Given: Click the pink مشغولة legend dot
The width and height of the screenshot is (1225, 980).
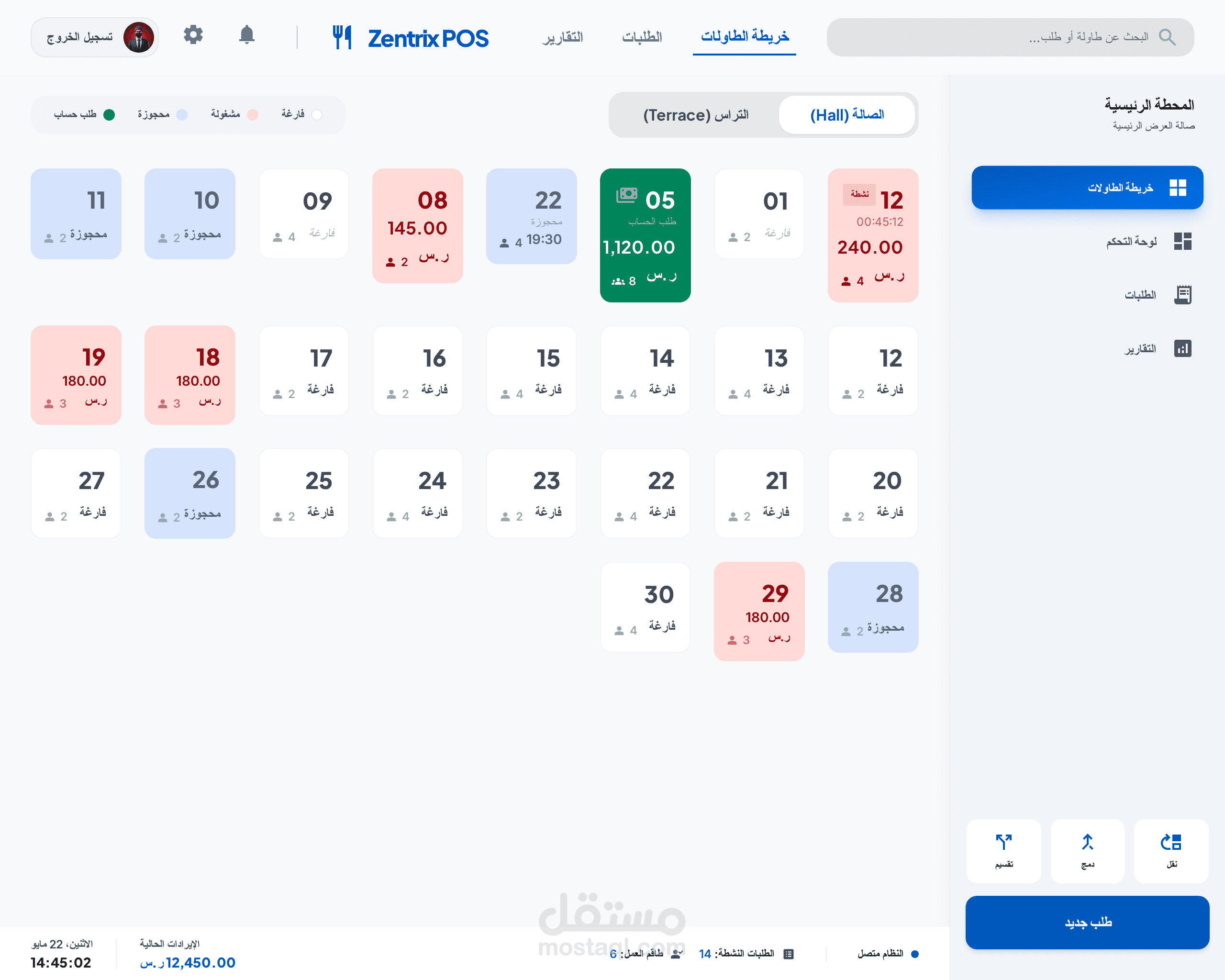Looking at the screenshot, I should coord(253,115).
